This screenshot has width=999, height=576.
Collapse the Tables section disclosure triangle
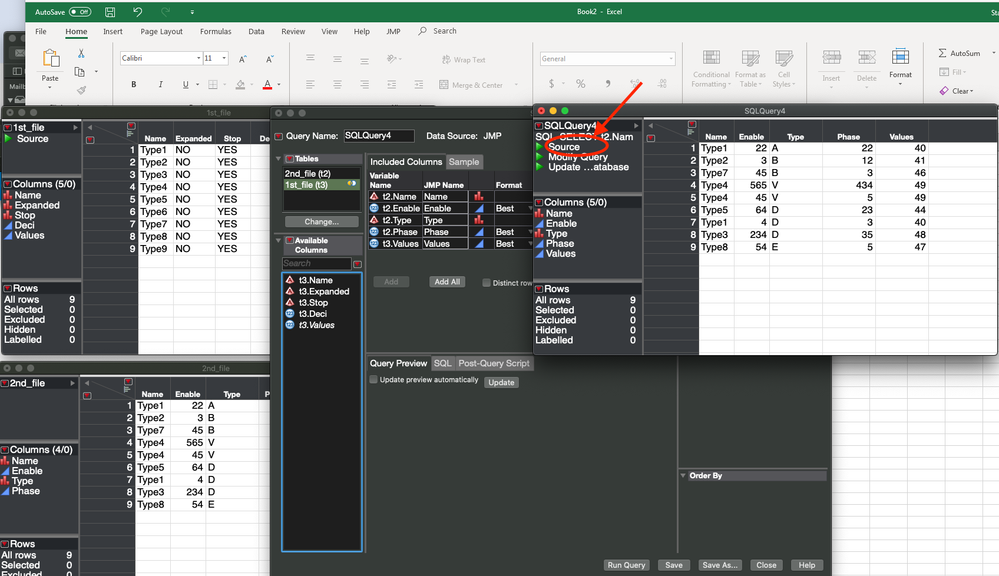point(279,158)
